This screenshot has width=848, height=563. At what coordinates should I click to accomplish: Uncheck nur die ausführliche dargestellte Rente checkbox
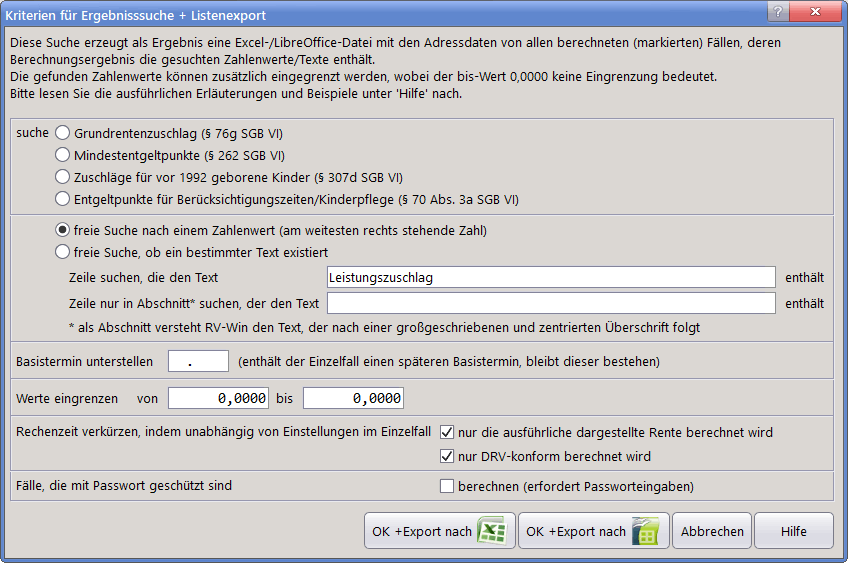point(447,433)
